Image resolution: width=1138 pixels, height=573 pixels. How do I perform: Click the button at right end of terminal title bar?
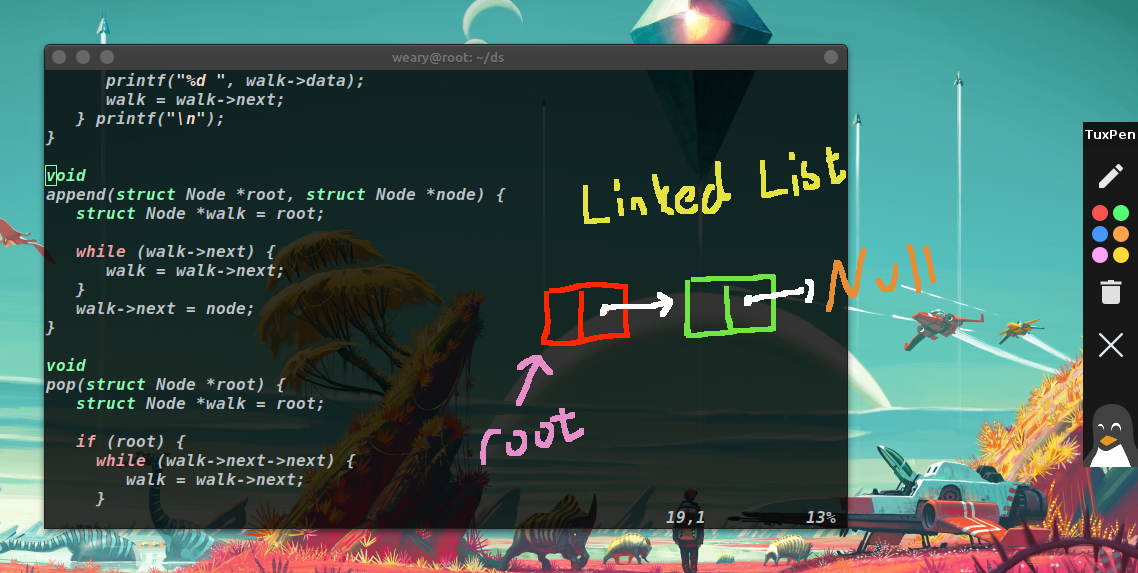coord(831,57)
